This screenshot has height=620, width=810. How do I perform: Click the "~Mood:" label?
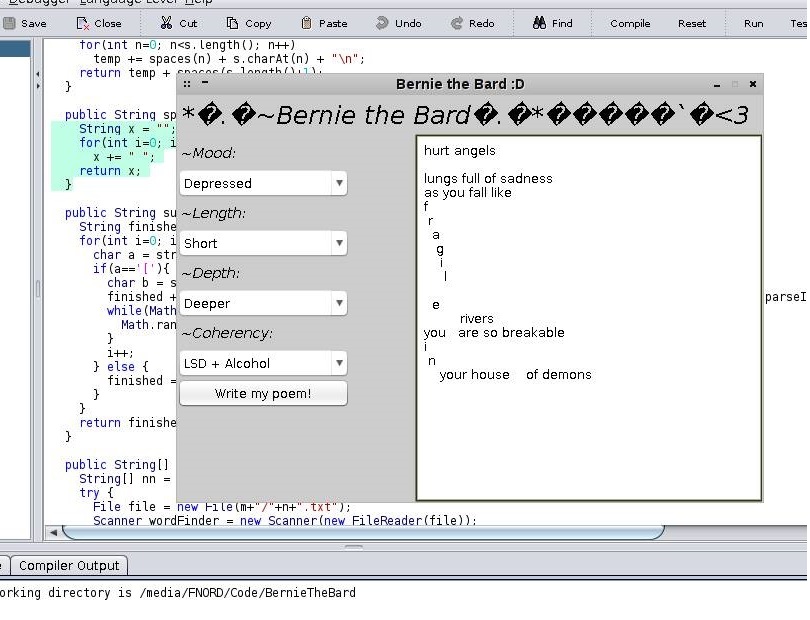209,153
